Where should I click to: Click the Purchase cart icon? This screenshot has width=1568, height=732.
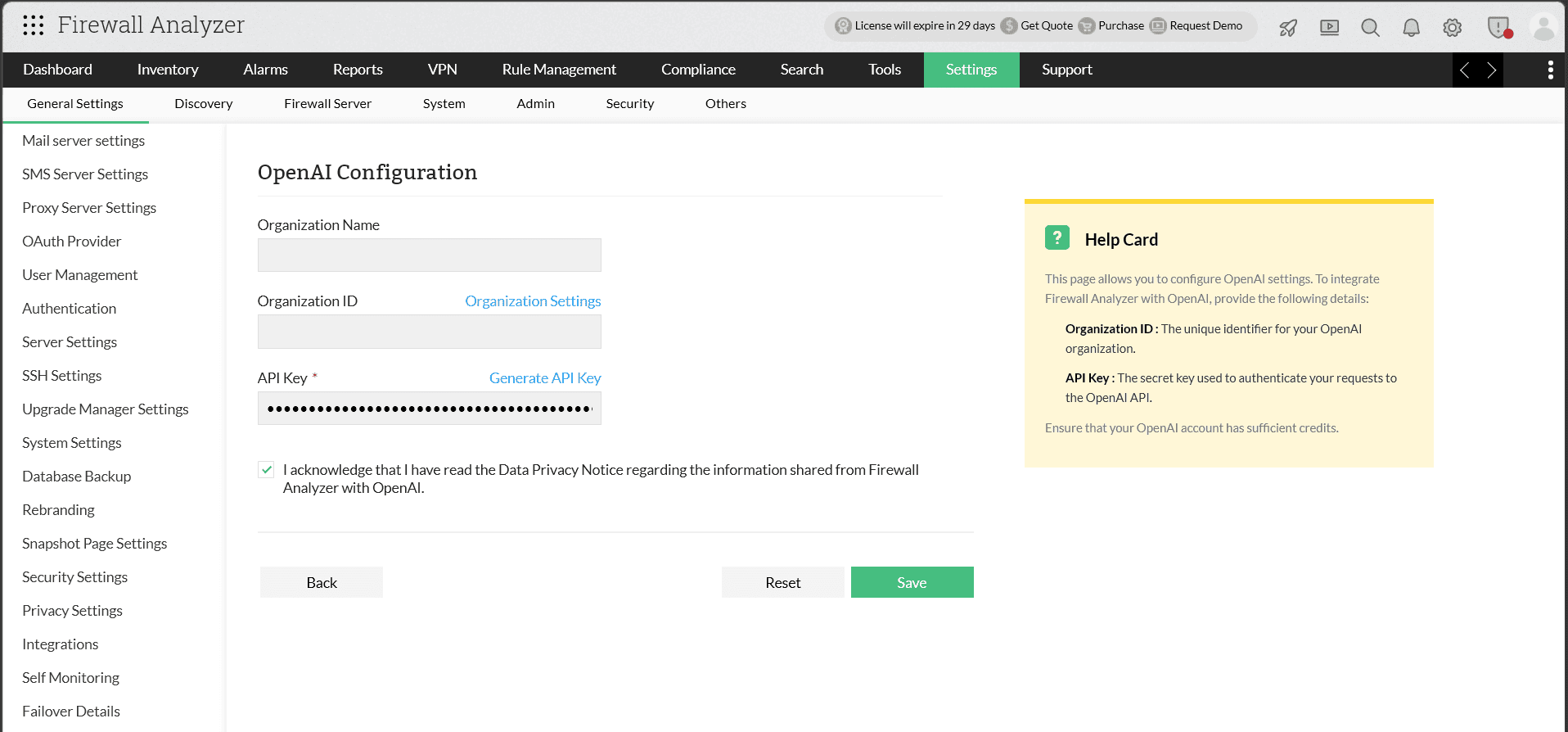click(x=1087, y=26)
